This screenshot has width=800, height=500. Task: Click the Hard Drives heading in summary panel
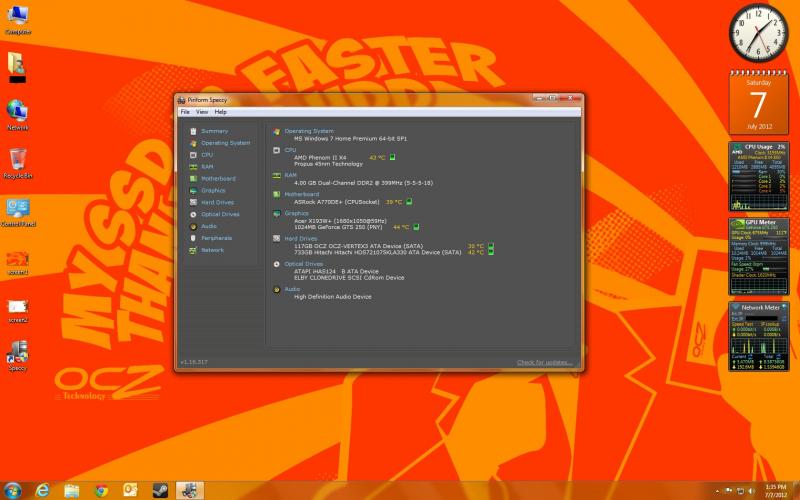point(301,239)
